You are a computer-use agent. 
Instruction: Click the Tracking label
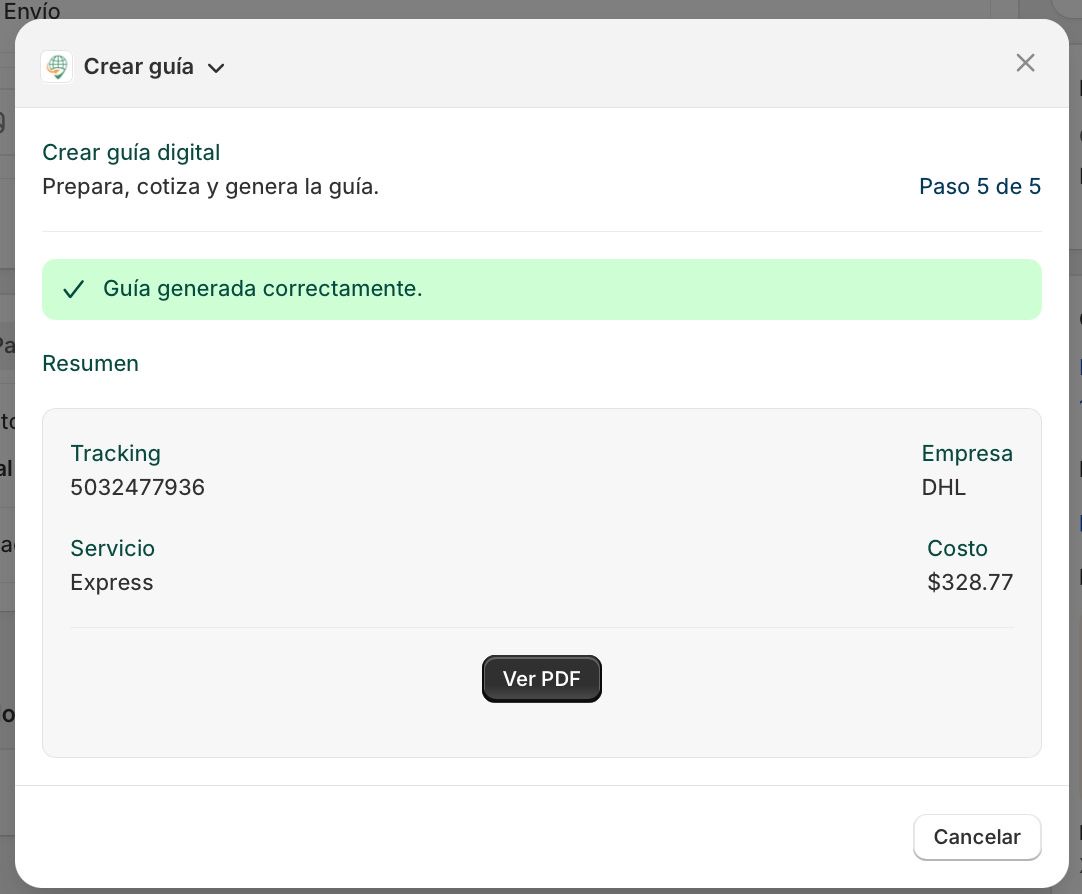coord(115,453)
